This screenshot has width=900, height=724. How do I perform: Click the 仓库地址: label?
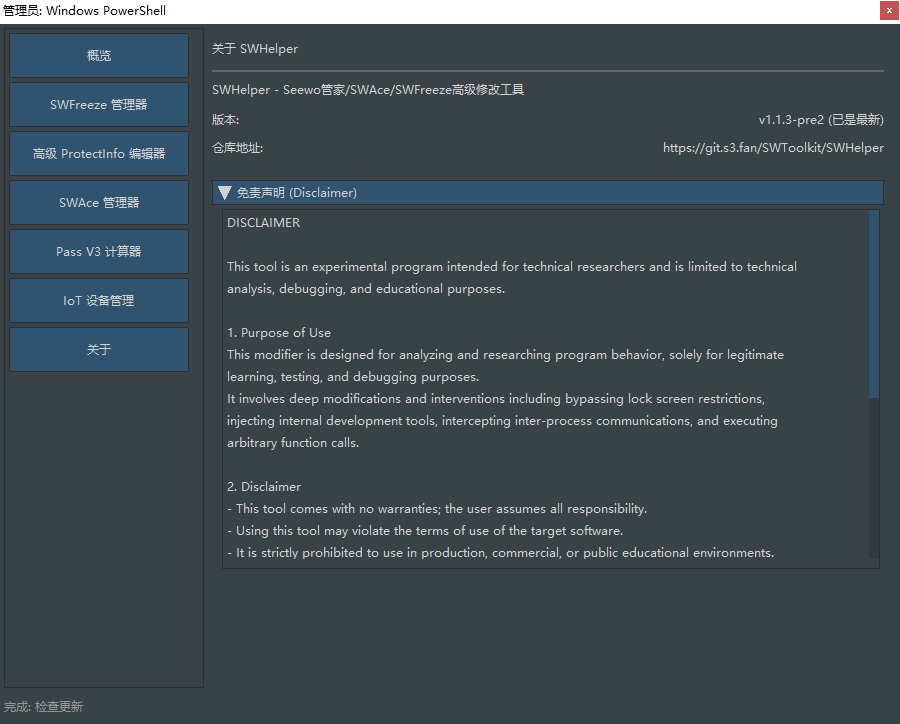coord(238,148)
